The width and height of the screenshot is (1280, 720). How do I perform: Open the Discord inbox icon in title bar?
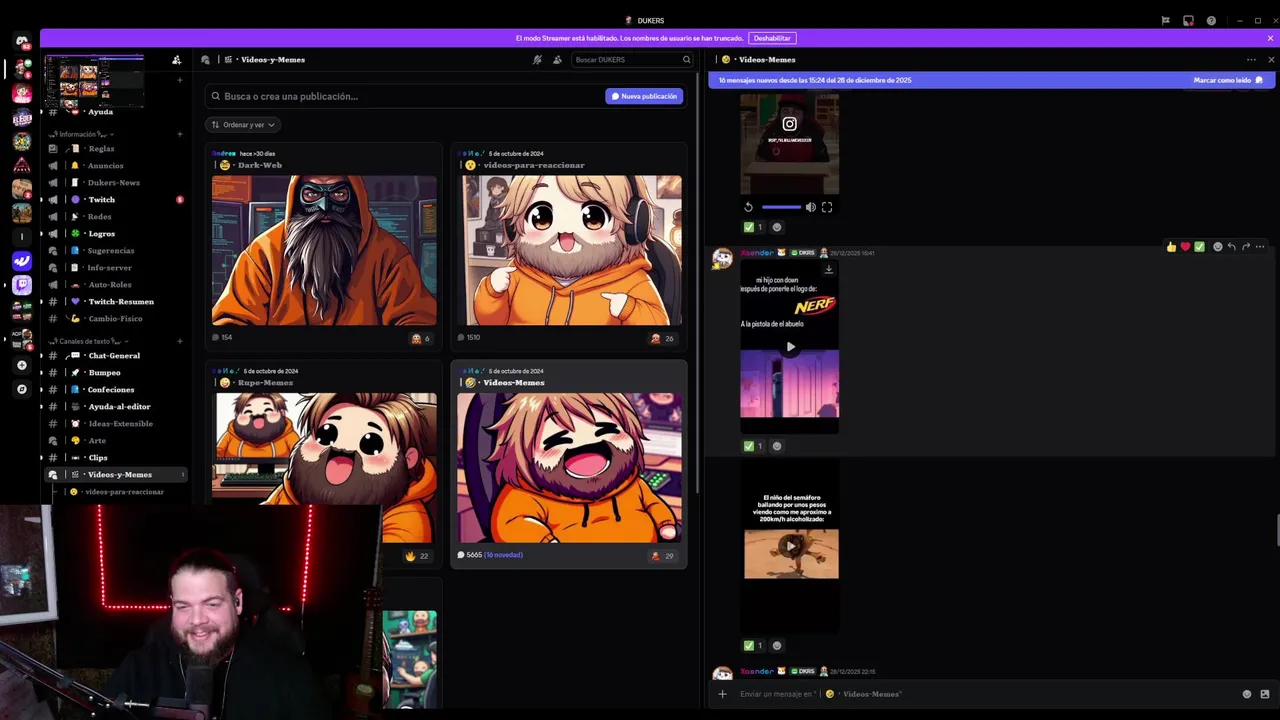pyautogui.click(x=1188, y=20)
